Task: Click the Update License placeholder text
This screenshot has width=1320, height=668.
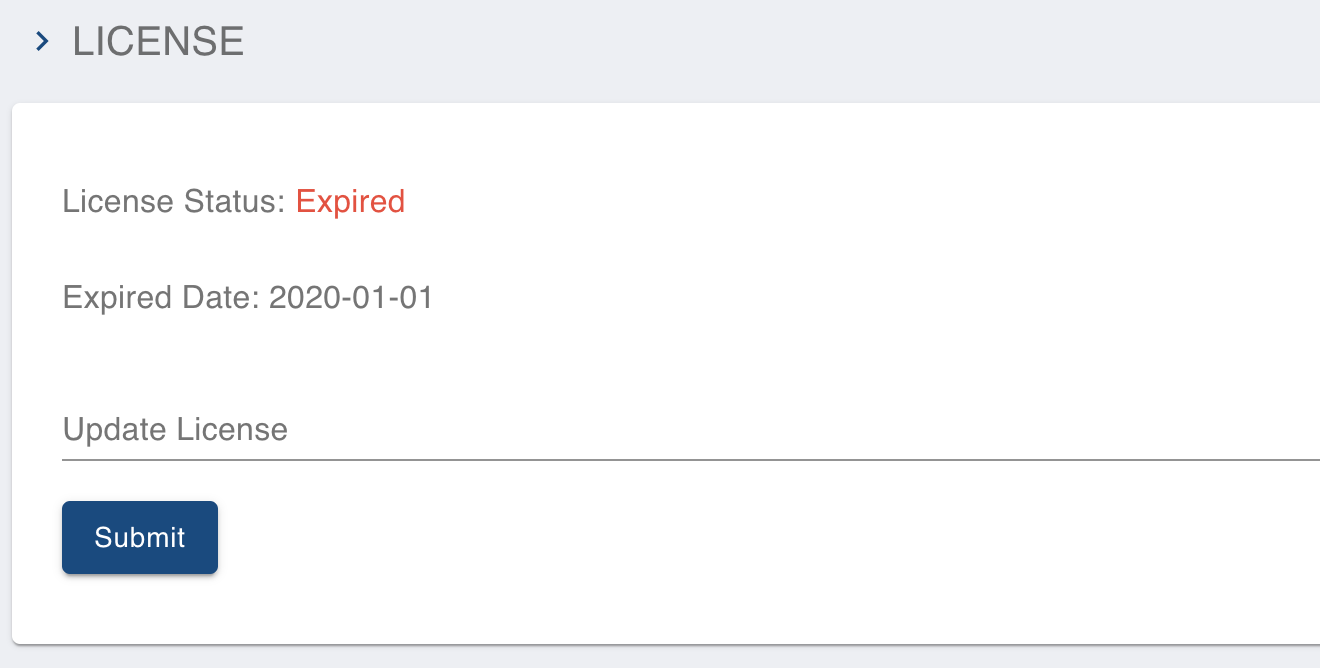Action: (175, 430)
